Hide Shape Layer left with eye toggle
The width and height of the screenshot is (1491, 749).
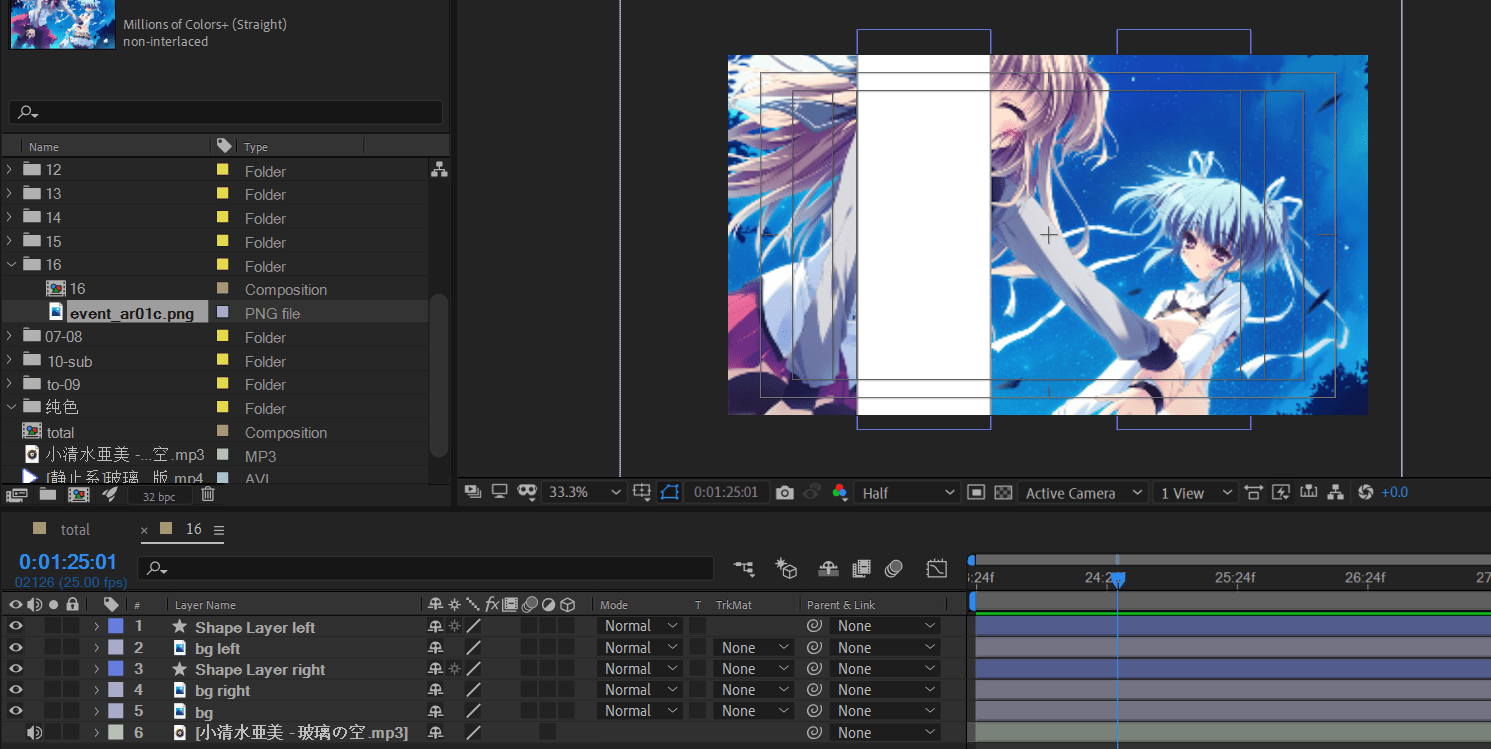click(16, 626)
